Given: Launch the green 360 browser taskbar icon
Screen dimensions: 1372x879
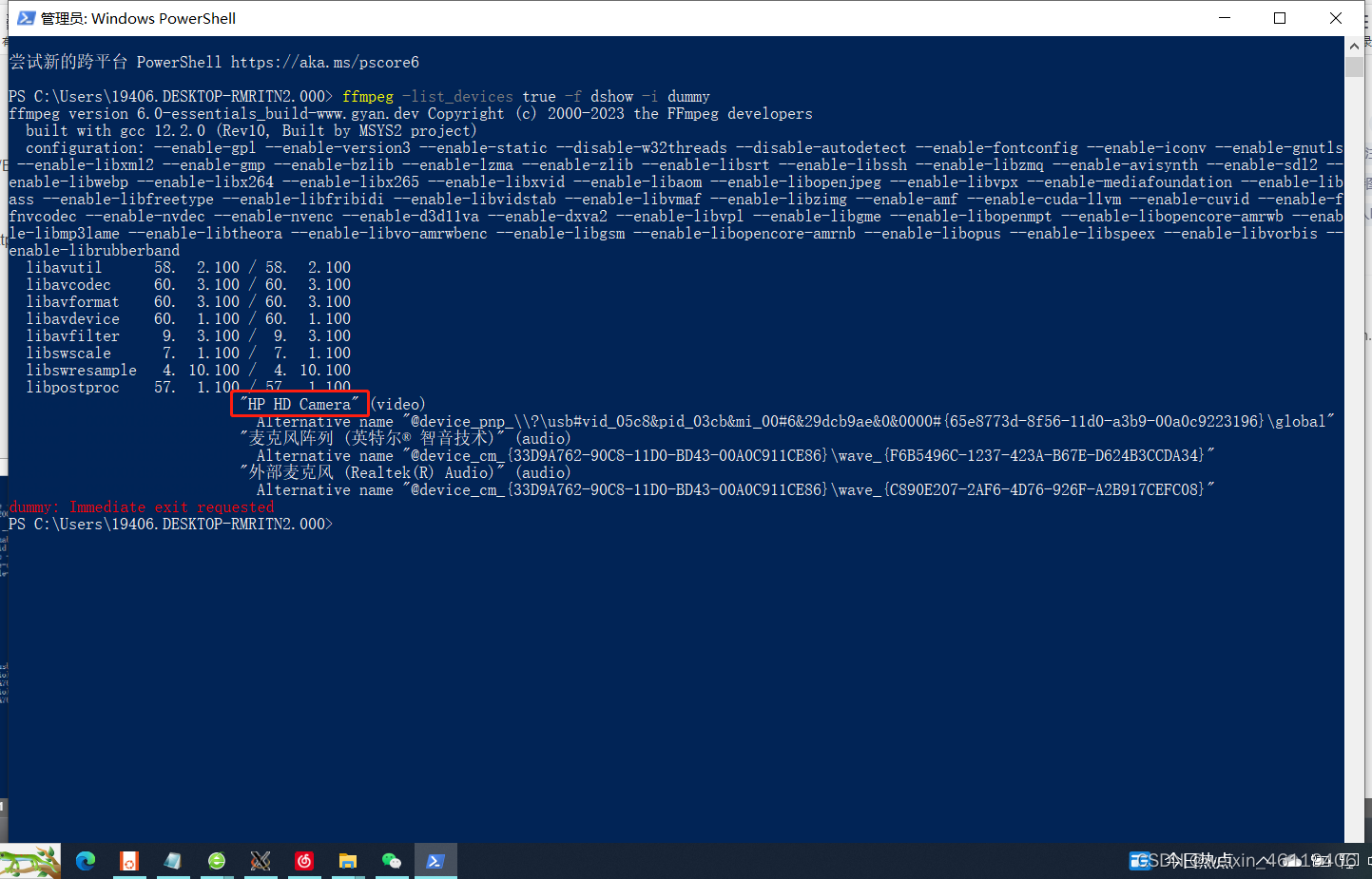Looking at the screenshot, I should (x=217, y=861).
